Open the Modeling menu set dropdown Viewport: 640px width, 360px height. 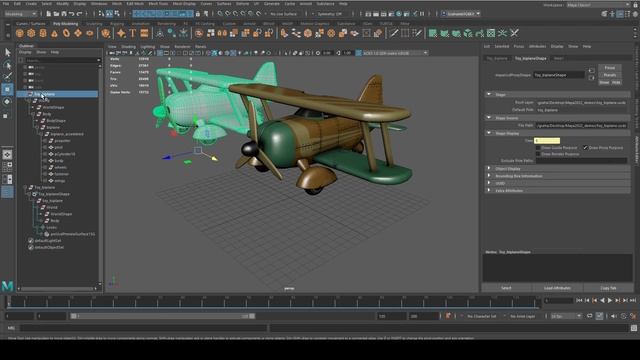click(20, 14)
